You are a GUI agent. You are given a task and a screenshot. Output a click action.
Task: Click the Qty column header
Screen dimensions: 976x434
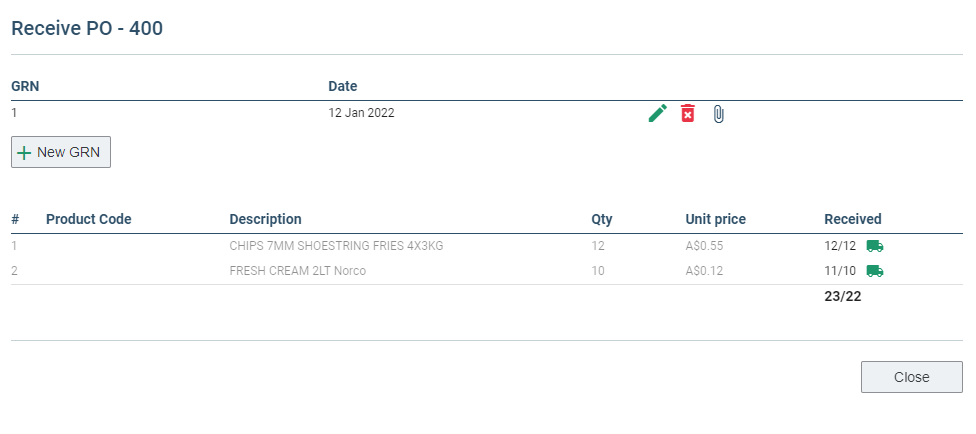click(602, 219)
